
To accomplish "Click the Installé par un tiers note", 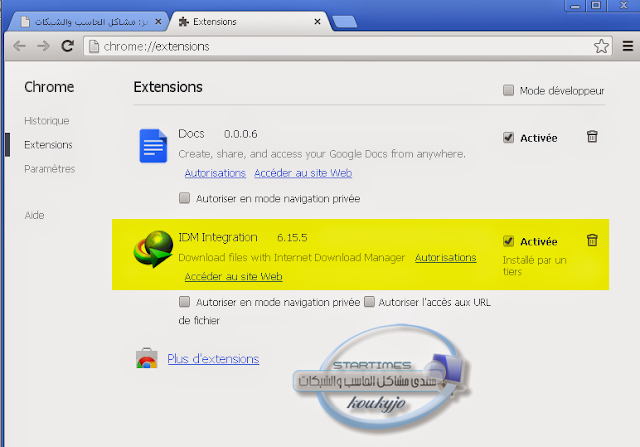I will [534, 266].
